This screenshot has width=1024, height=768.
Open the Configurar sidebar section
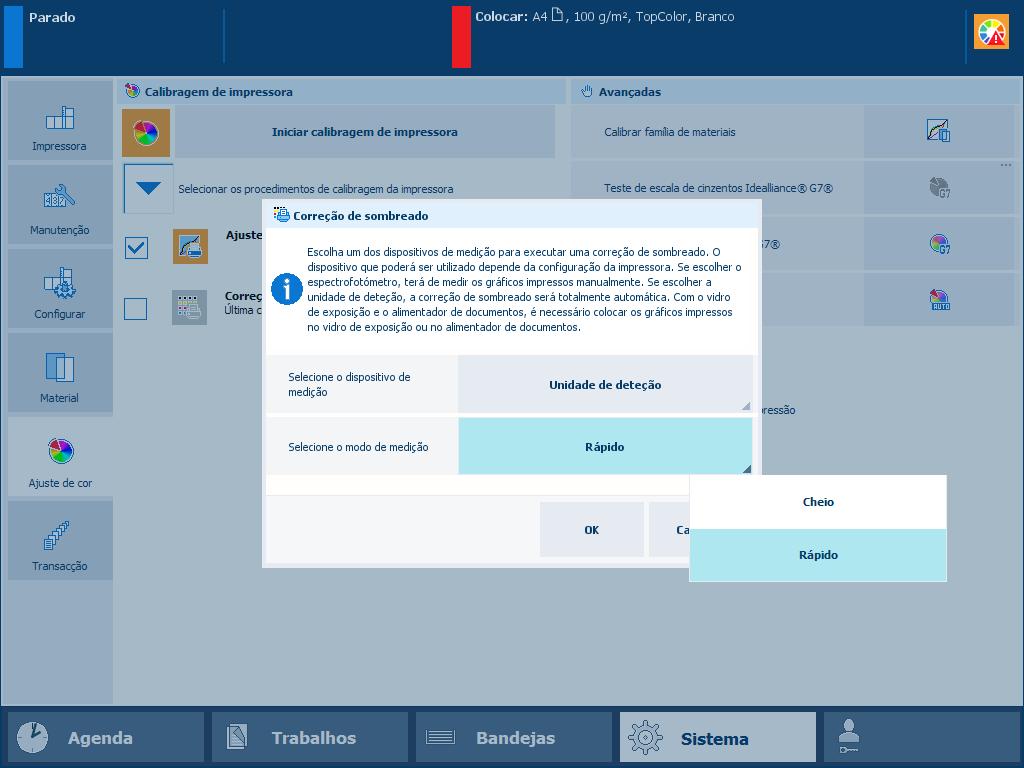coord(60,290)
